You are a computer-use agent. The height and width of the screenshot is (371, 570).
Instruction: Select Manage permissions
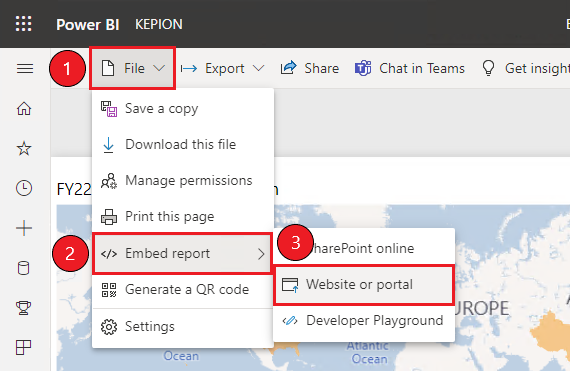coord(182,181)
